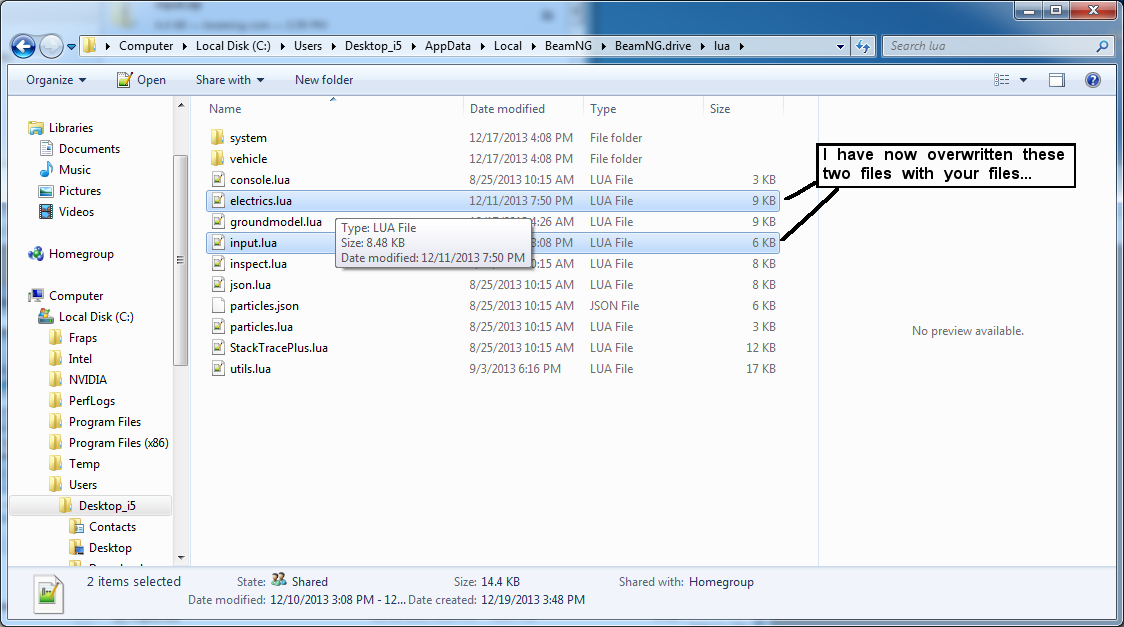This screenshot has height=627, width=1124.
Task: Select the particles.lua file icon
Action: coord(218,327)
